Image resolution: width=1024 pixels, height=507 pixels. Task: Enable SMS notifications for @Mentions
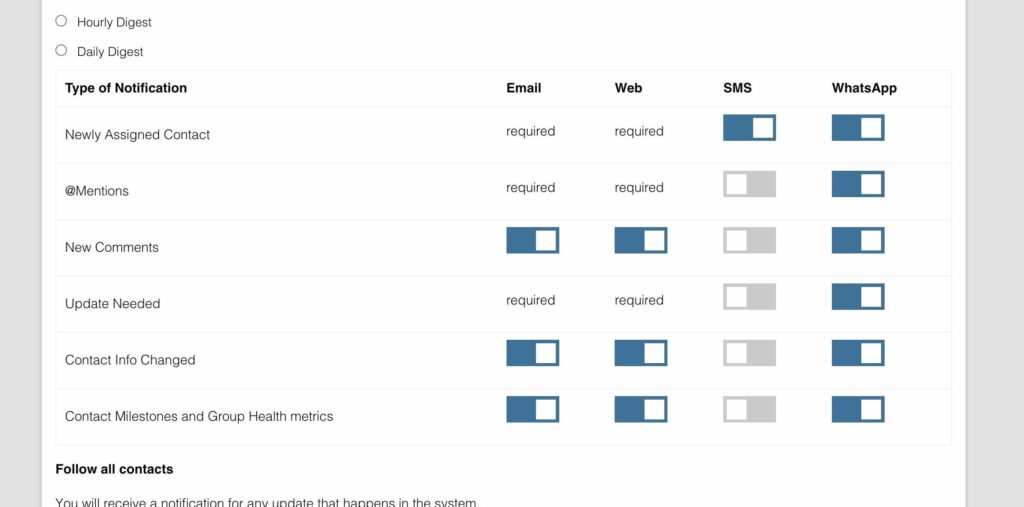[x=749, y=184]
